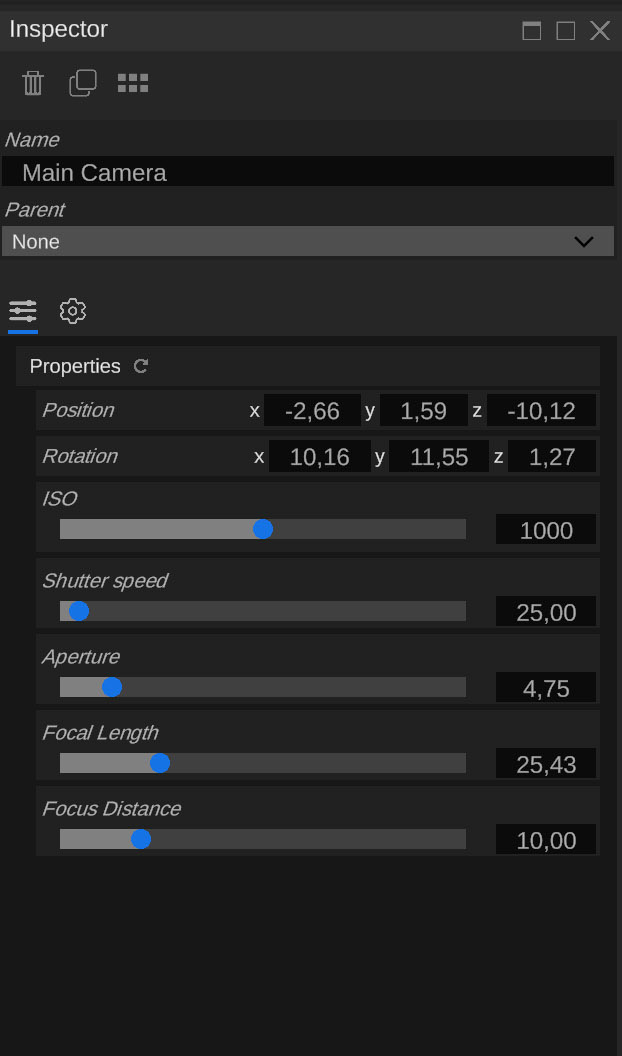
Task: Click the ISO value box showing 1000
Action: point(546,530)
